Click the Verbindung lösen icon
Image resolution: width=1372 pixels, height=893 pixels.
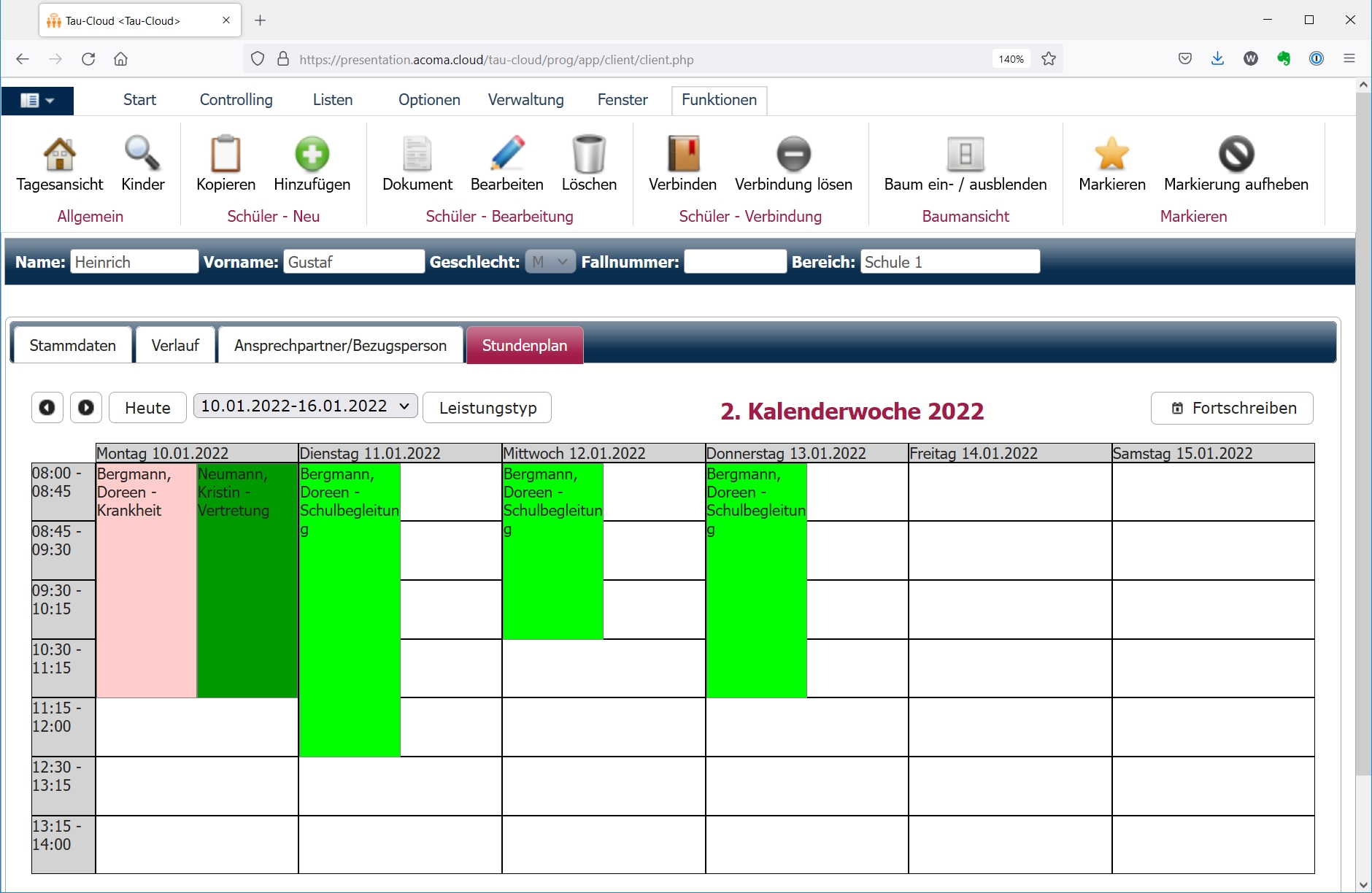click(x=794, y=154)
